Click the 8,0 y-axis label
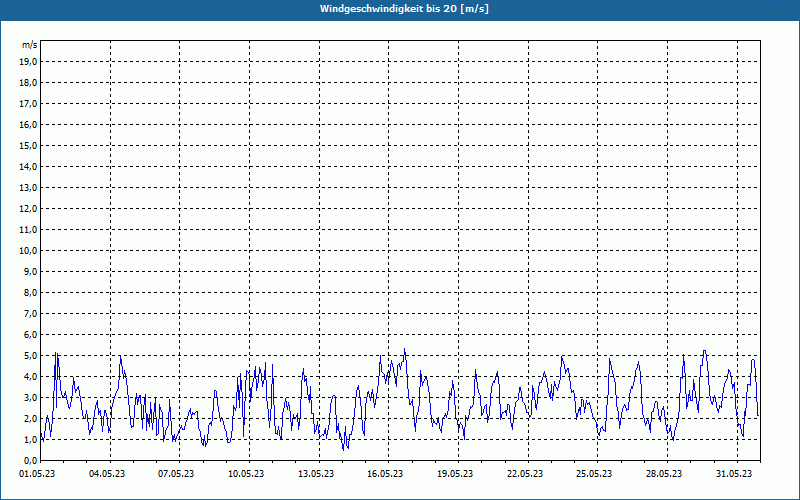800x500 pixels. tap(30, 292)
